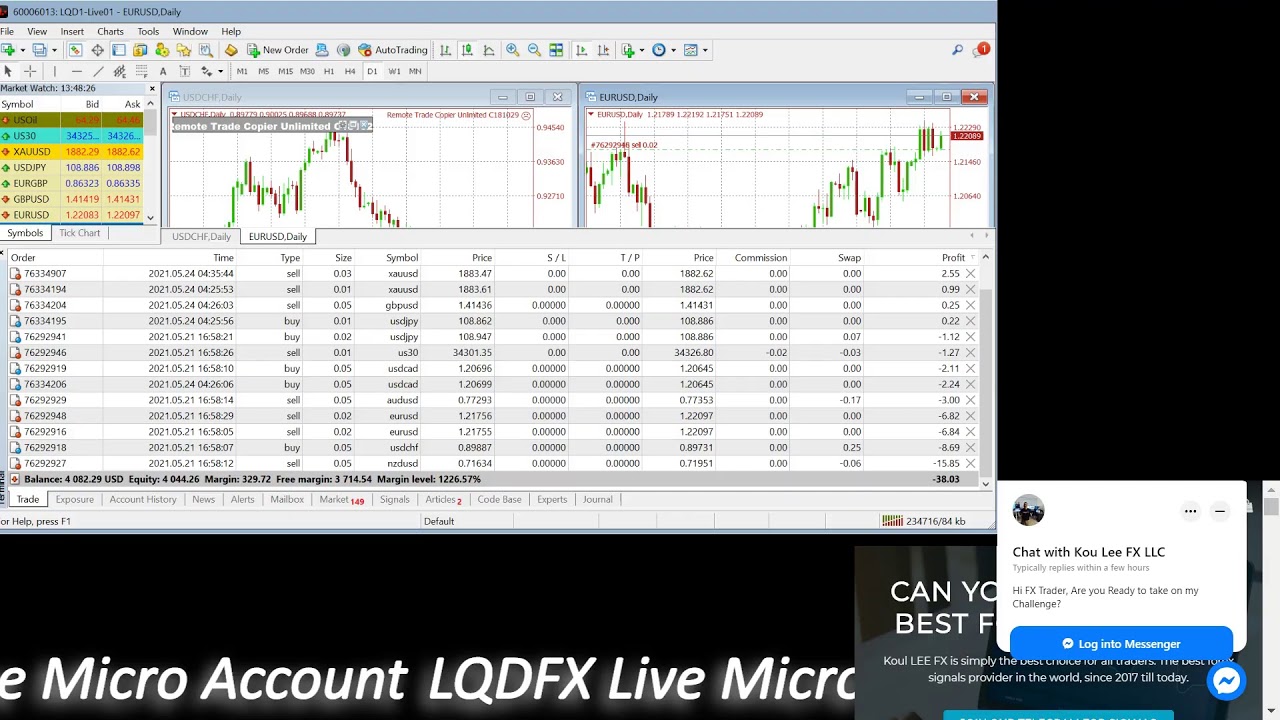Switch chart to bar chart icon
The width and height of the screenshot is (1280, 720).
point(445,50)
